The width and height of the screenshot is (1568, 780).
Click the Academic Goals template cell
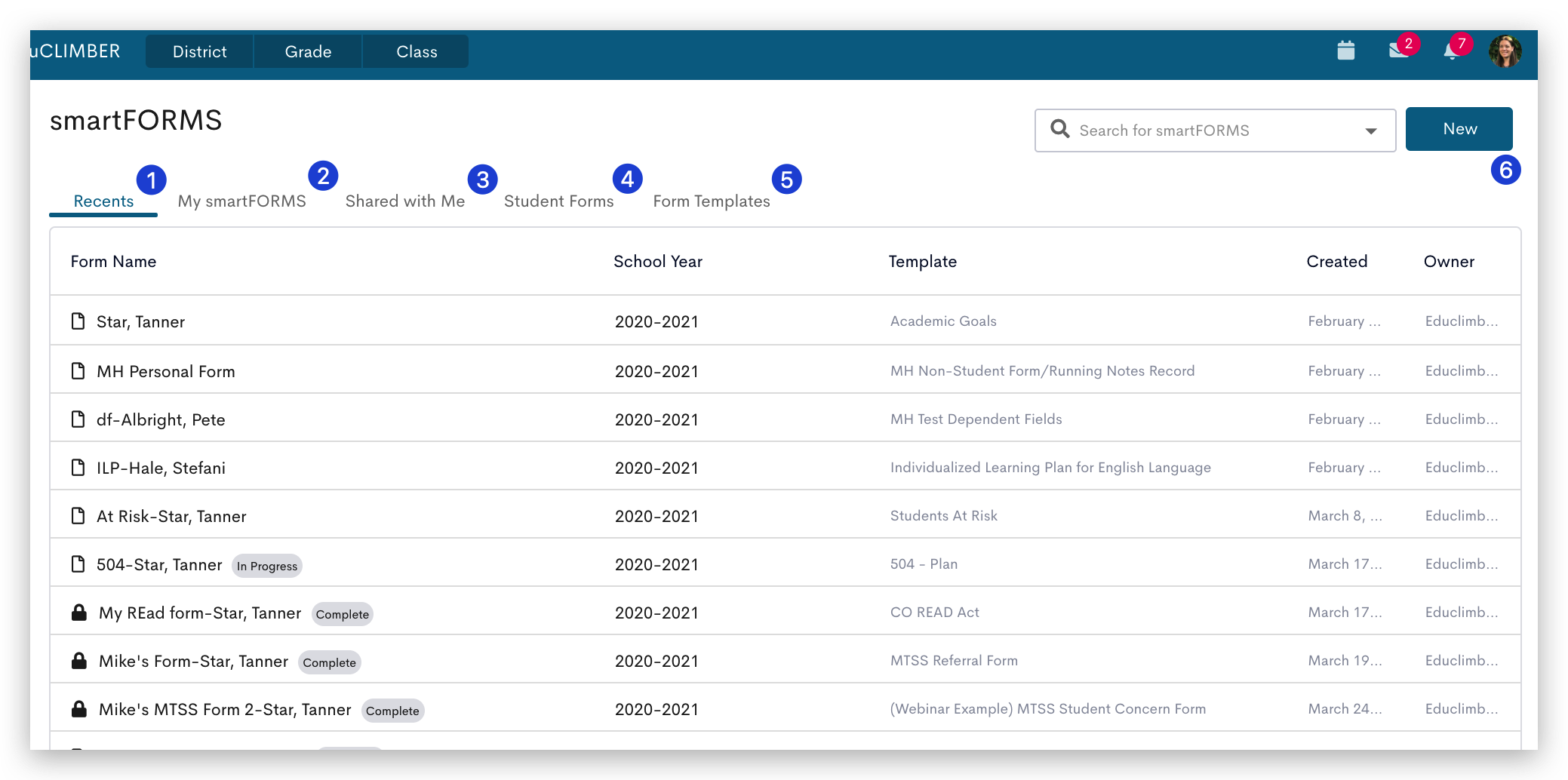[x=943, y=321]
